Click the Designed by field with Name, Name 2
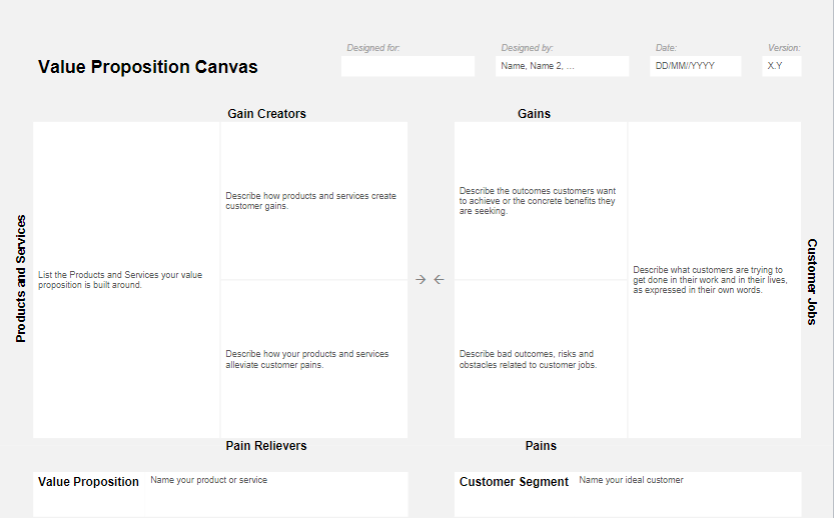This screenshot has width=834, height=518. [562, 66]
